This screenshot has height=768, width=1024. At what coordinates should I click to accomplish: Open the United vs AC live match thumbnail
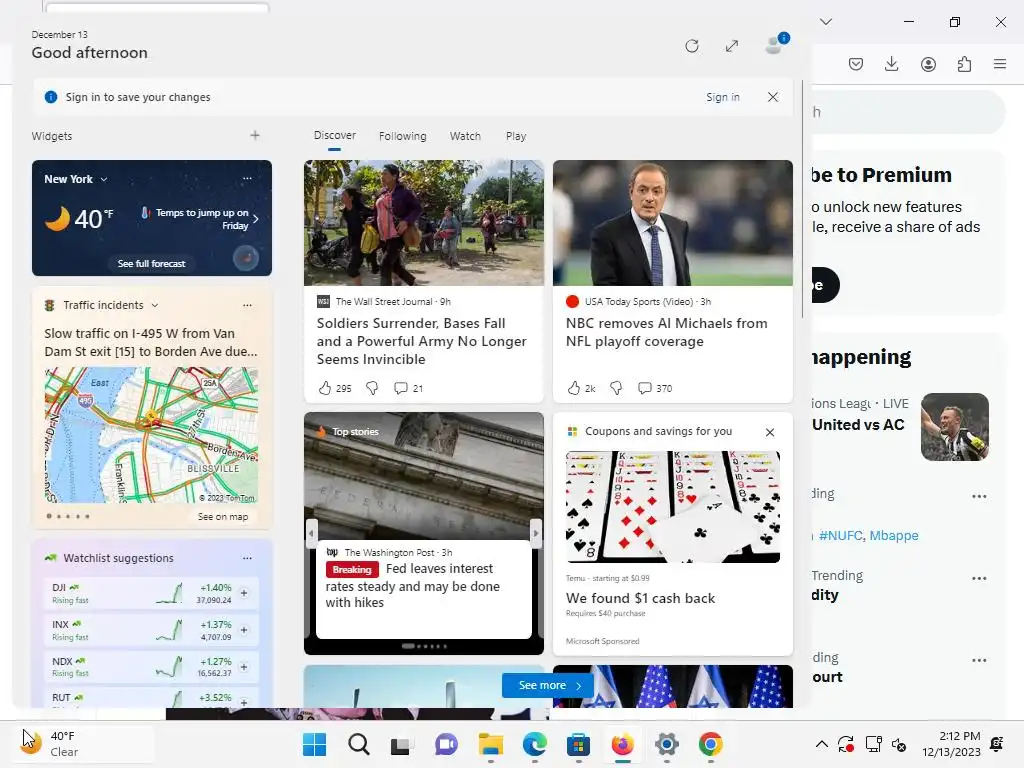click(x=955, y=427)
